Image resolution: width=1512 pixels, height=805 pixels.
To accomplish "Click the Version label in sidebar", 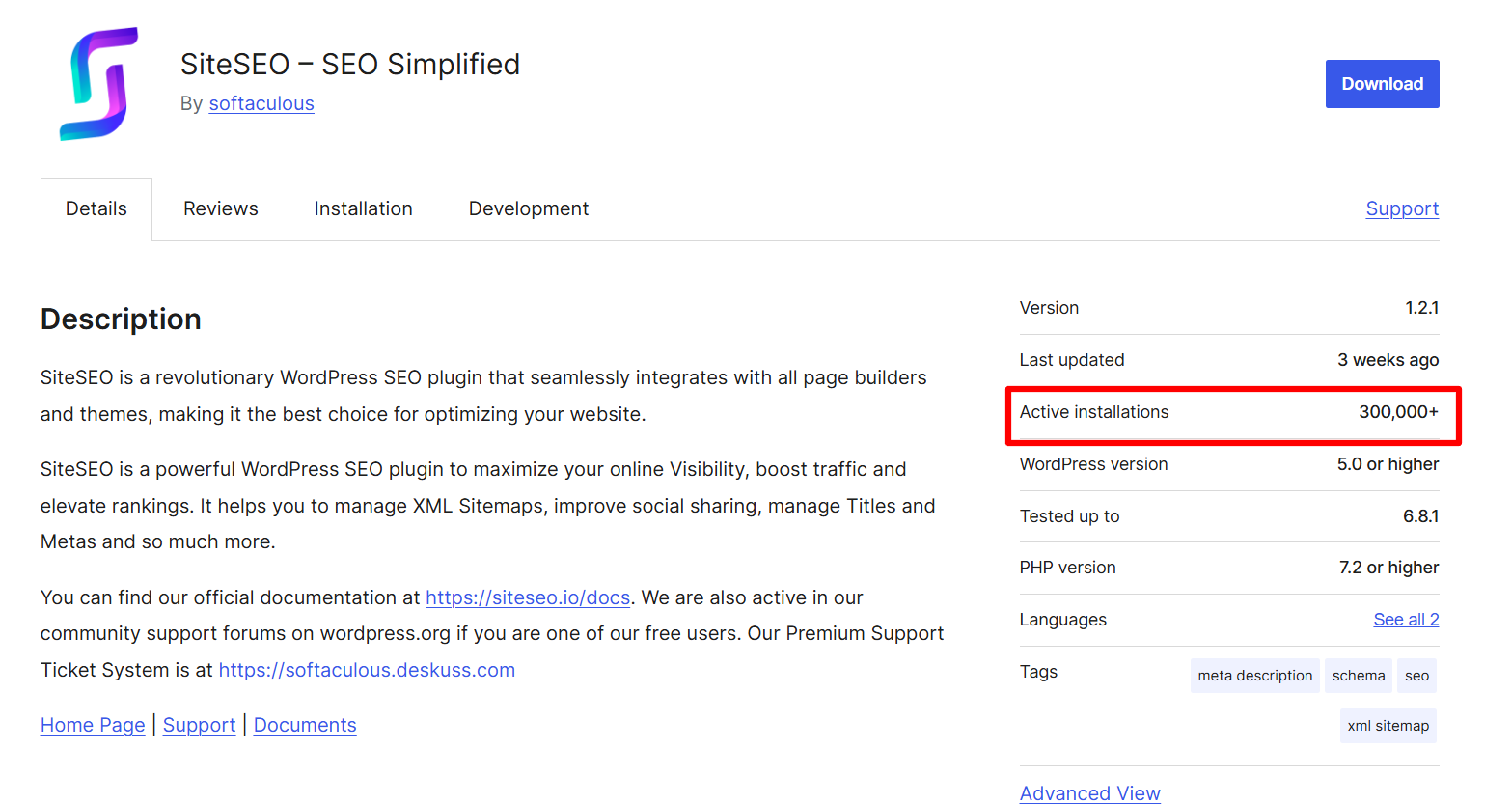I will (1050, 308).
